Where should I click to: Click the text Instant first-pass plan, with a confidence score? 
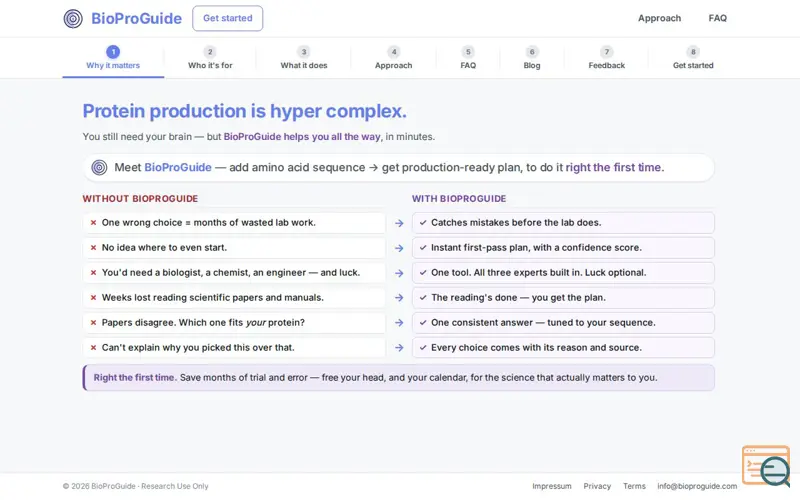[x=536, y=248]
